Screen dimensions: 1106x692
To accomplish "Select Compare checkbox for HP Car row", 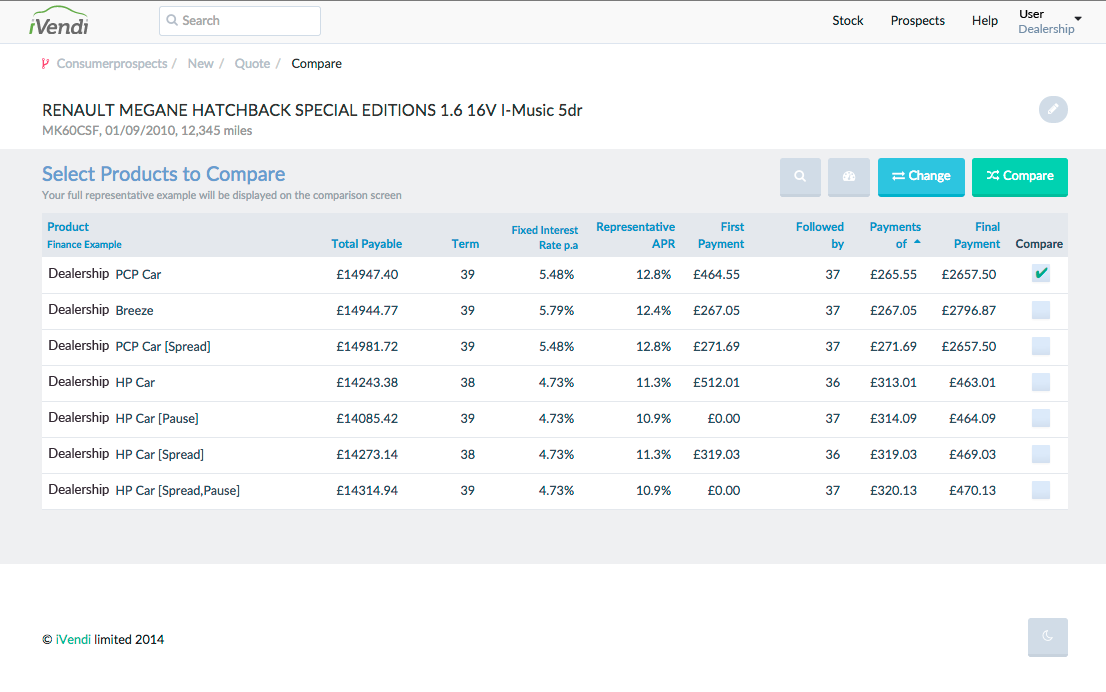I will [x=1040, y=382].
